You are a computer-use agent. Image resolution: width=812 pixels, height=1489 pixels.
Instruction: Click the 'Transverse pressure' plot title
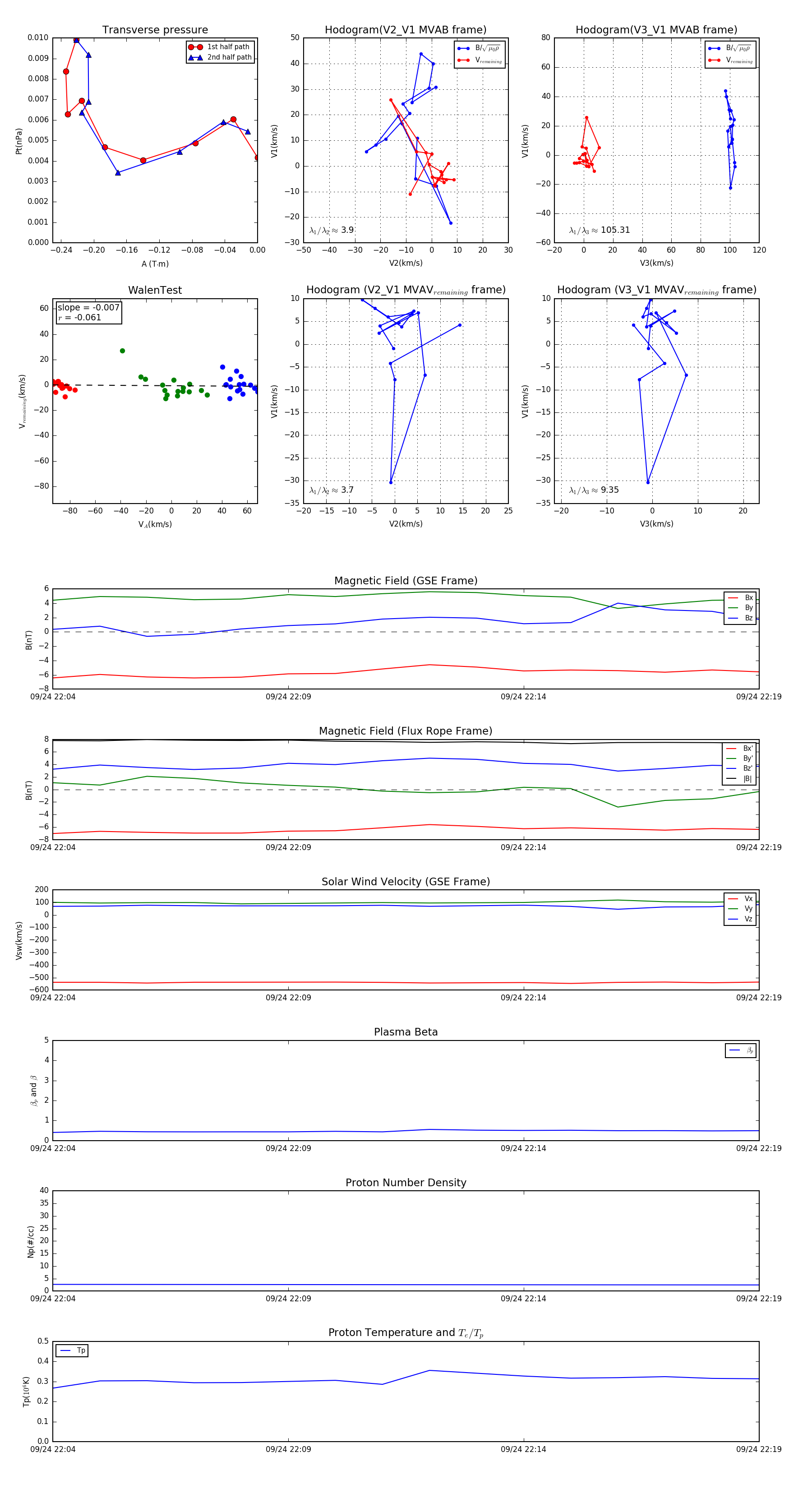[155, 30]
